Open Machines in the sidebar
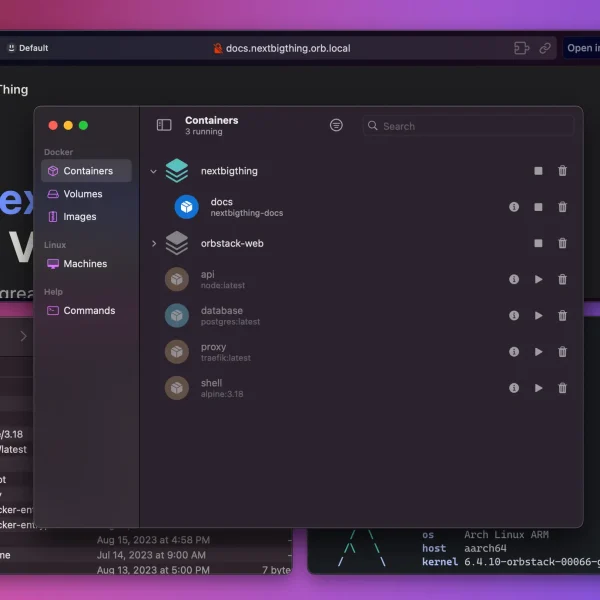Image resolution: width=600 pixels, height=600 pixels. (86, 264)
